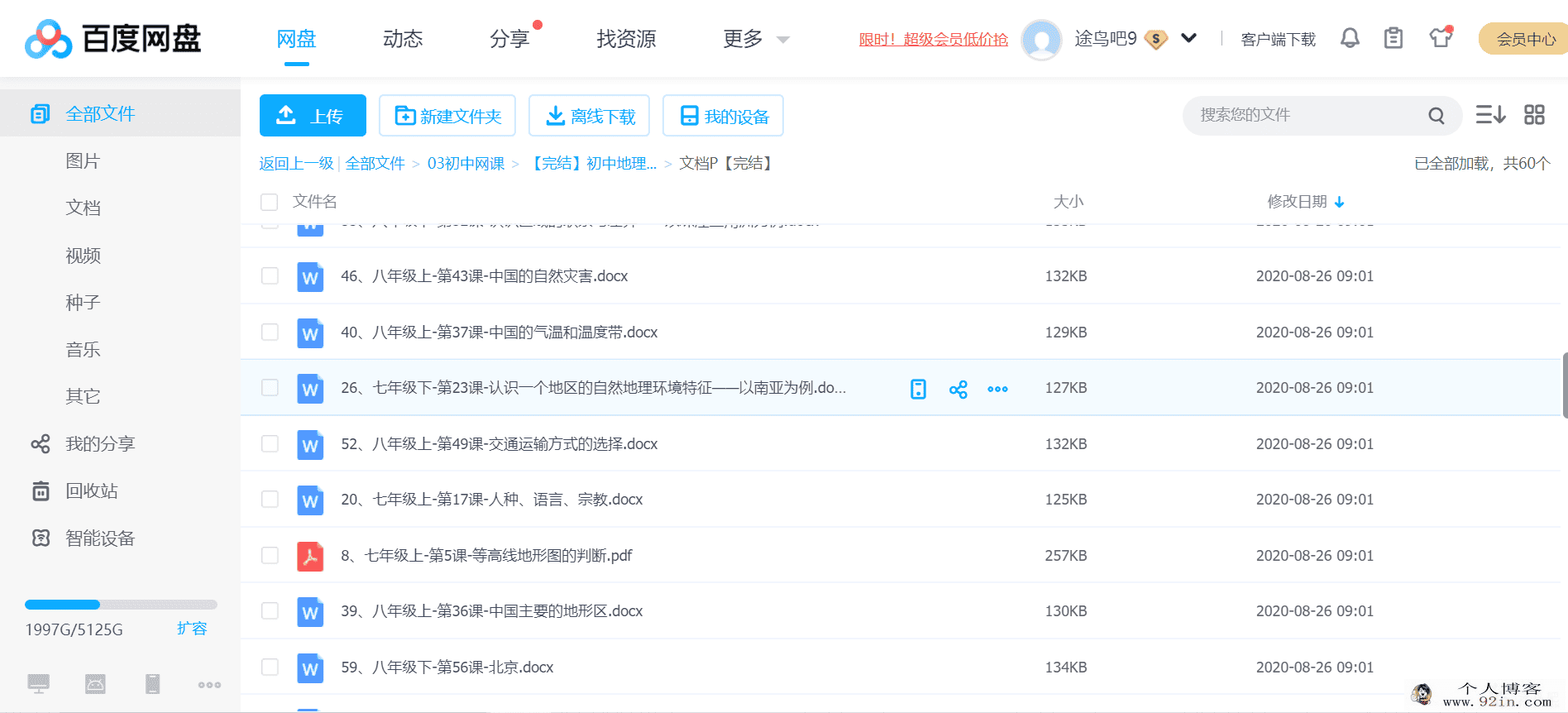Switch to the 网盘 tab
1568x713 pixels.
click(x=296, y=39)
